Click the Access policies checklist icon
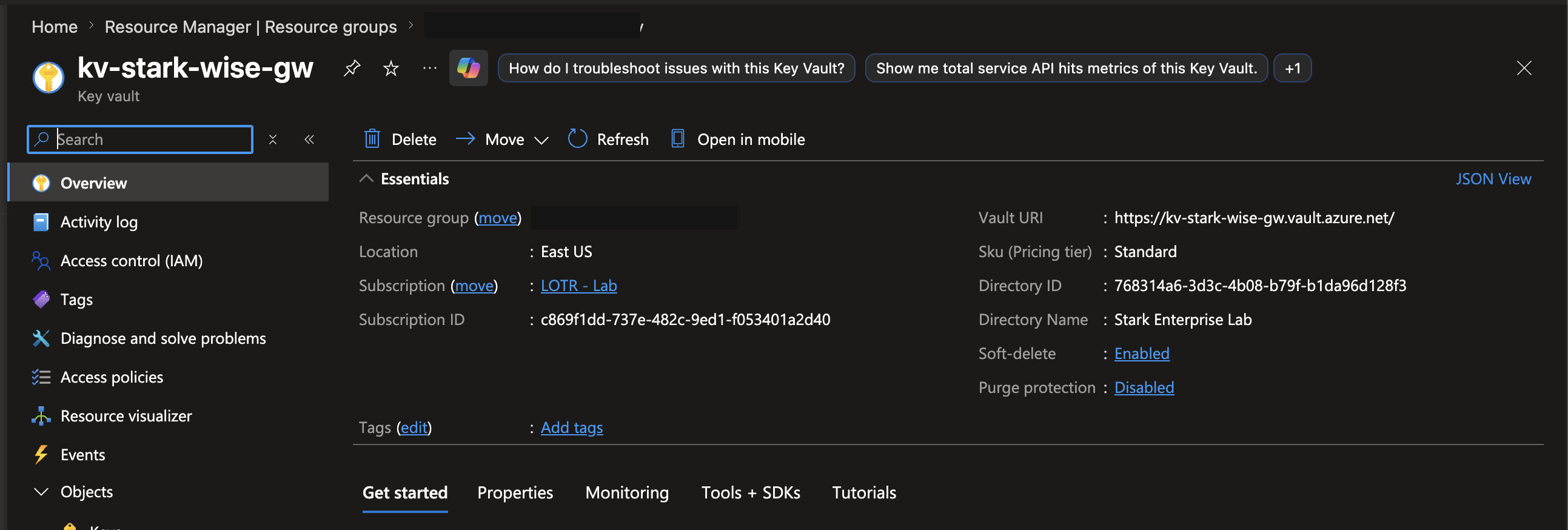Image resolution: width=1568 pixels, height=530 pixels. coord(41,377)
